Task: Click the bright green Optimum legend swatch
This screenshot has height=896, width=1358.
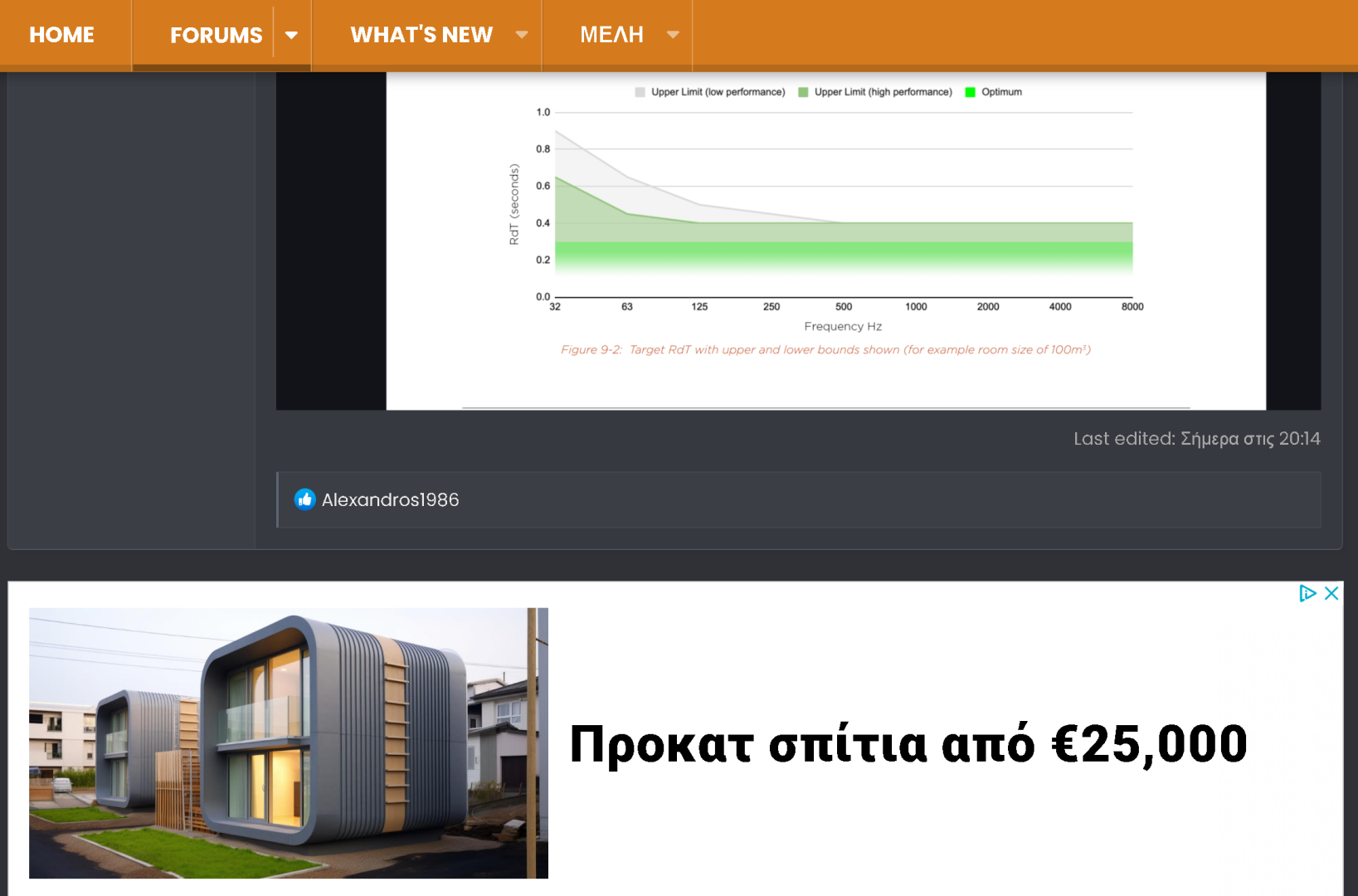Action: pyautogui.click(x=970, y=92)
